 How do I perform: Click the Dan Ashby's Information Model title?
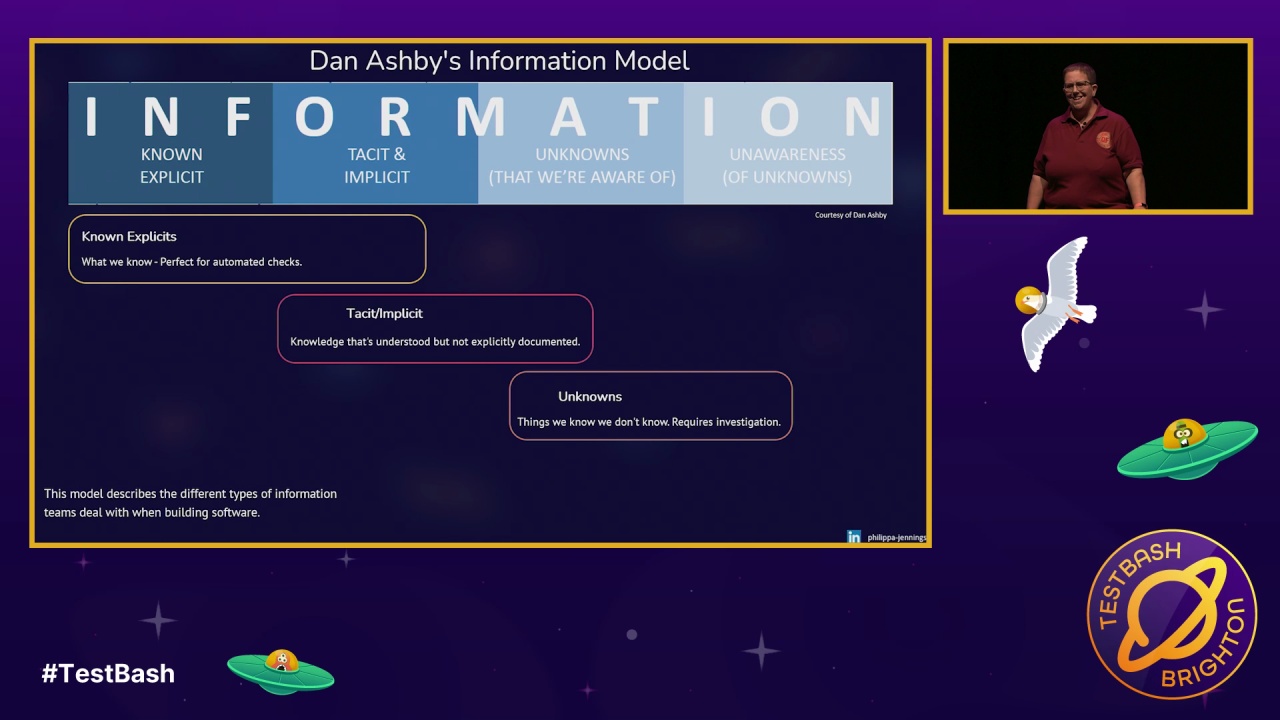[x=499, y=61]
